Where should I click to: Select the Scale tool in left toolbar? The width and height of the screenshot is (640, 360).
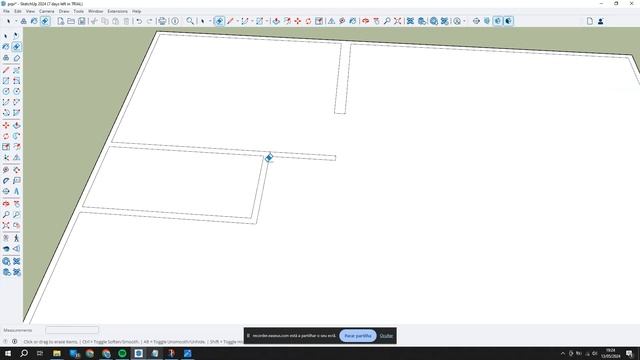pyautogui.click(x=6, y=147)
